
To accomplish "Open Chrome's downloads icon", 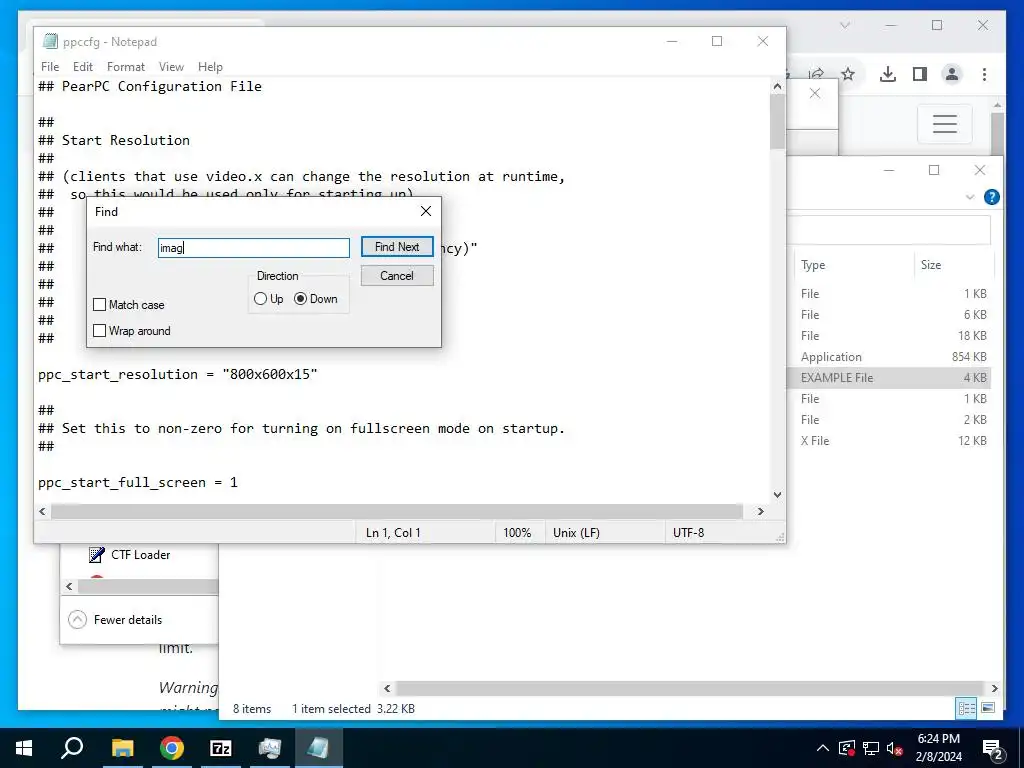I will pos(888,74).
